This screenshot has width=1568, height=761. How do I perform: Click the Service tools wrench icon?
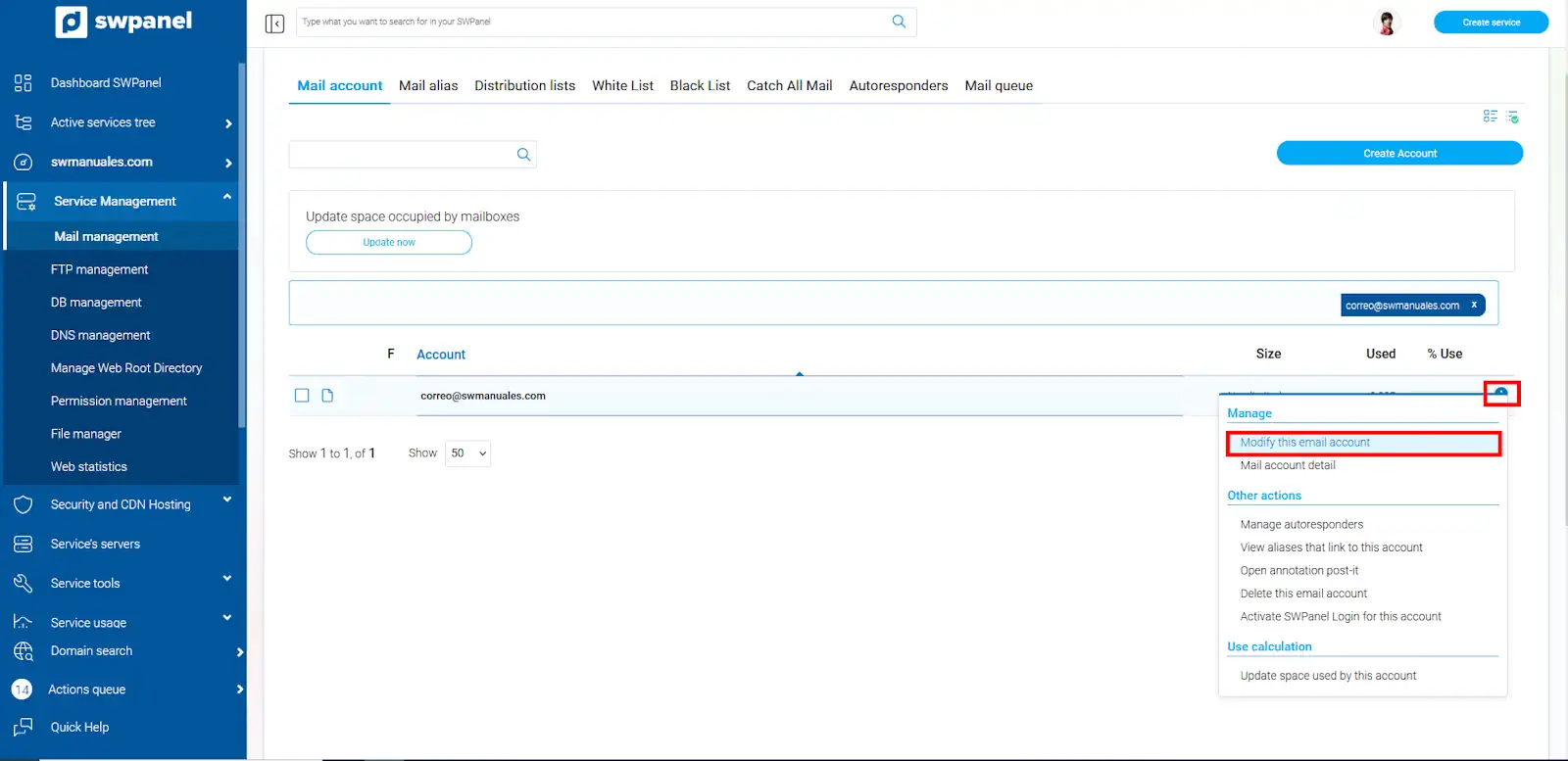pos(24,583)
